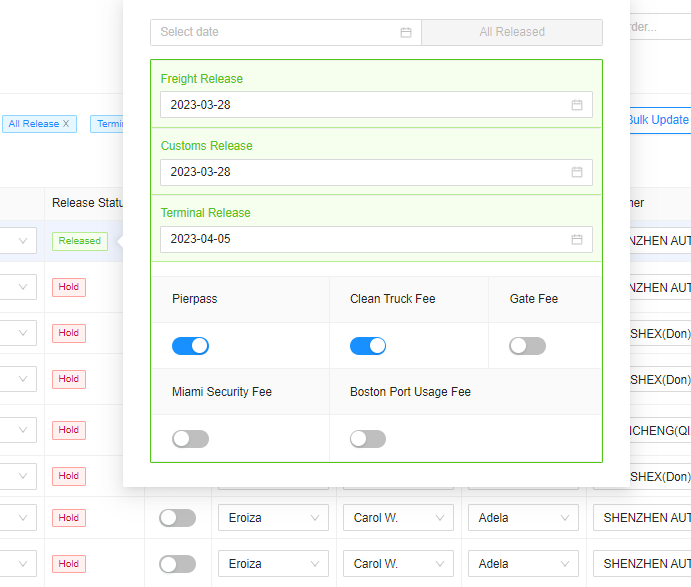Open the last row's Adela dropdown
This screenshot has width=691, height=587.
pyautogui.click(x=523, y=564)
